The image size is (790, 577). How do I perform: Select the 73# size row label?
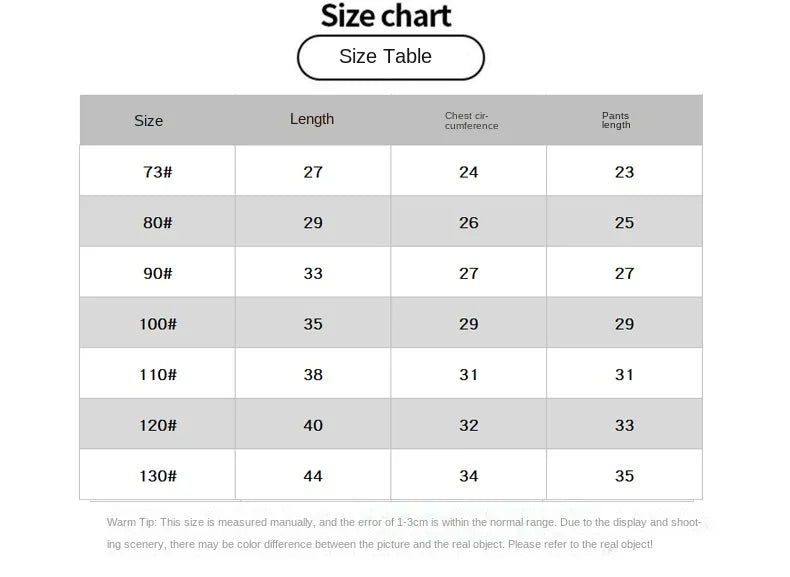tap(158, 172)
